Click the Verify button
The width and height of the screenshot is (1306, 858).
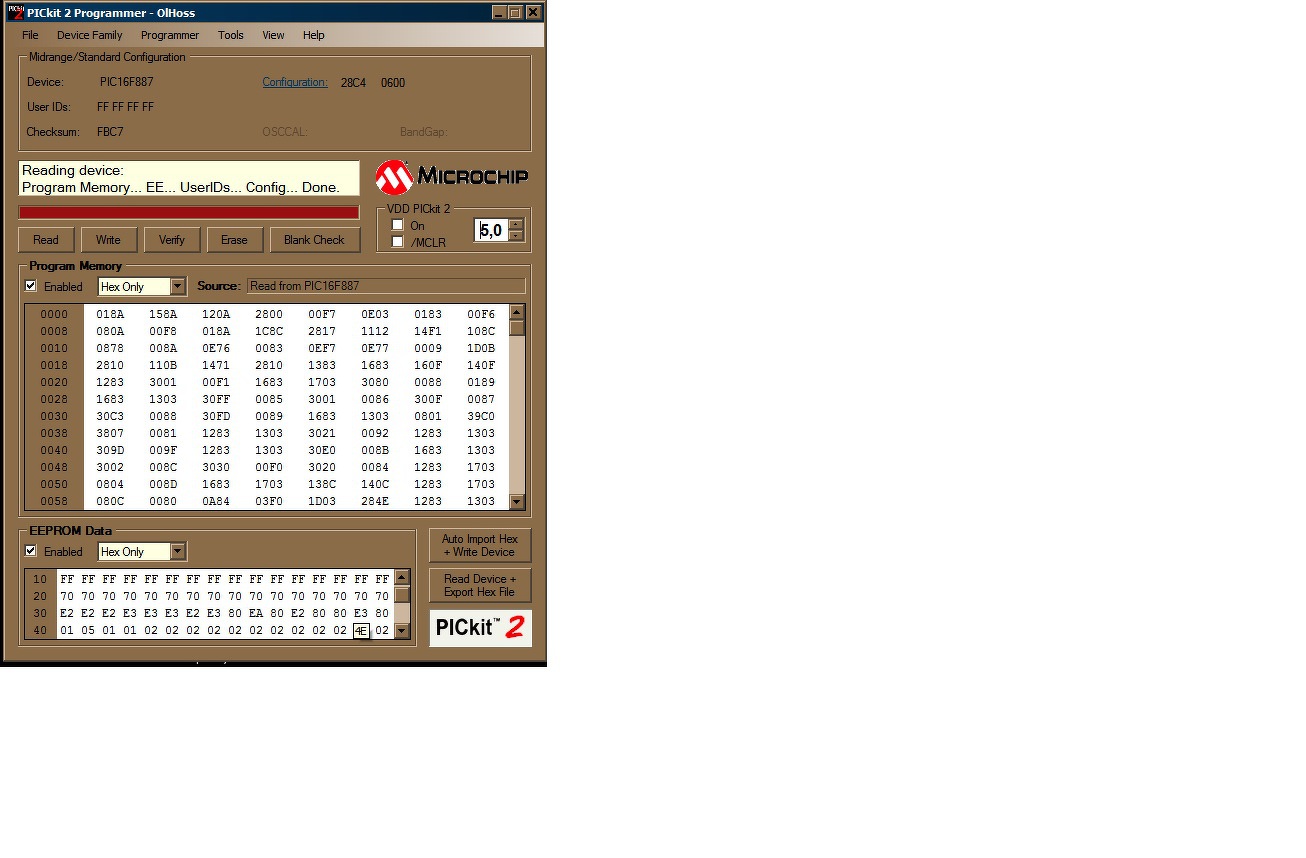coord(172,240)
